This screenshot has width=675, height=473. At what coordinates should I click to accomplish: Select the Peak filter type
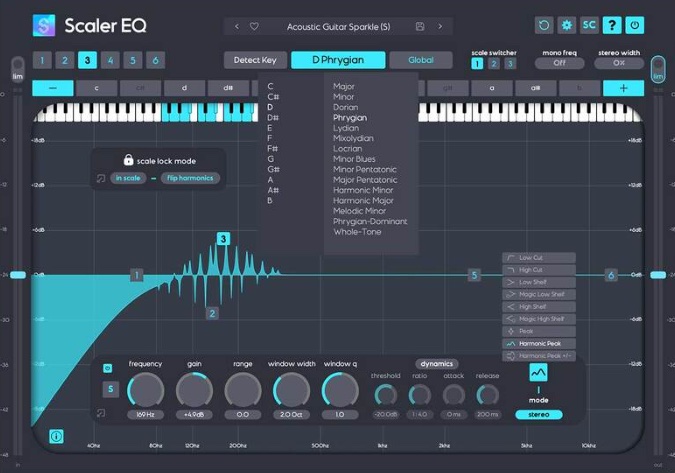click(x=539, y=331)
